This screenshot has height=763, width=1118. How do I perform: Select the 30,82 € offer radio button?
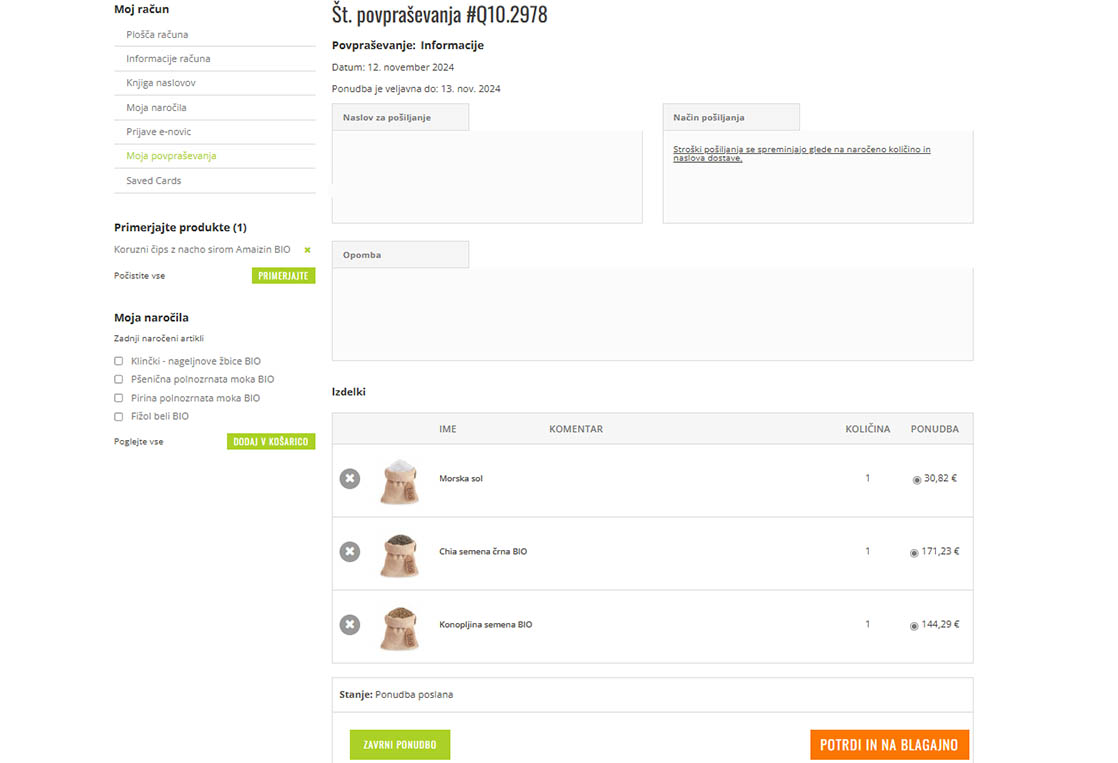click(917, 480)
